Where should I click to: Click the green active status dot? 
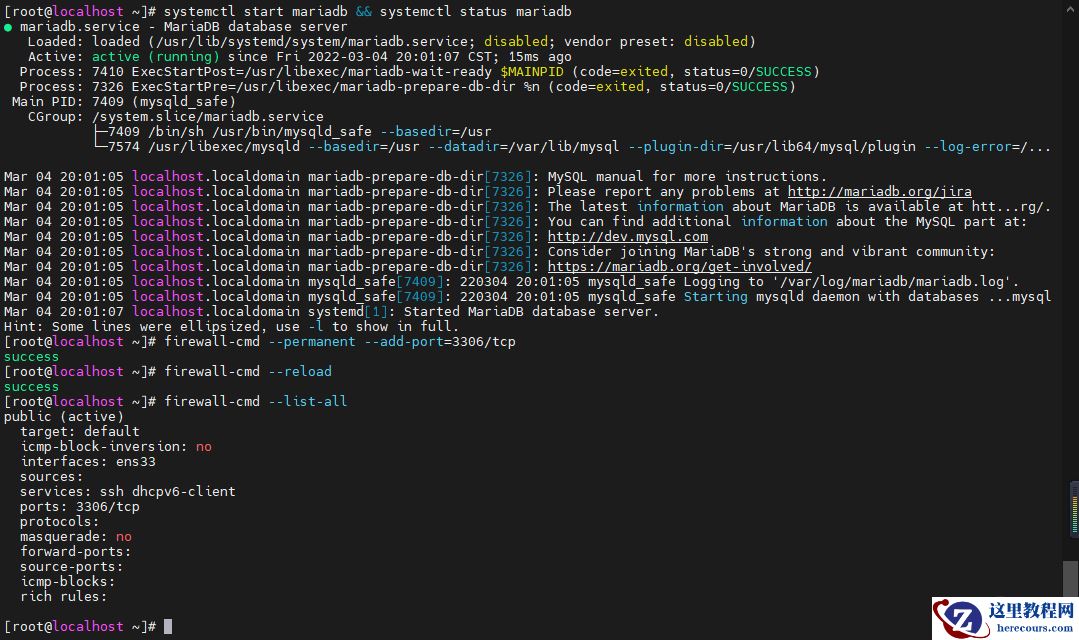[x=8, y=27]
